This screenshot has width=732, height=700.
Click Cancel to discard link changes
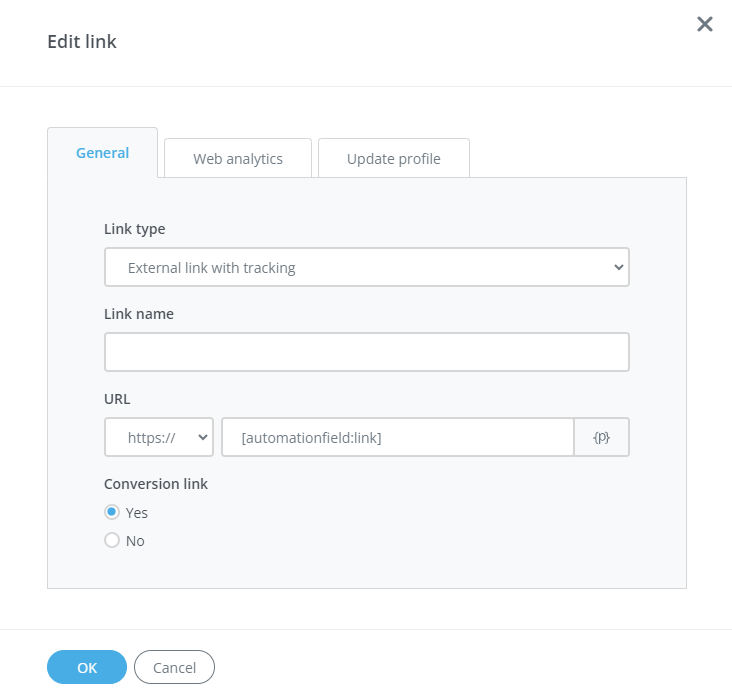tap(174, 667)
